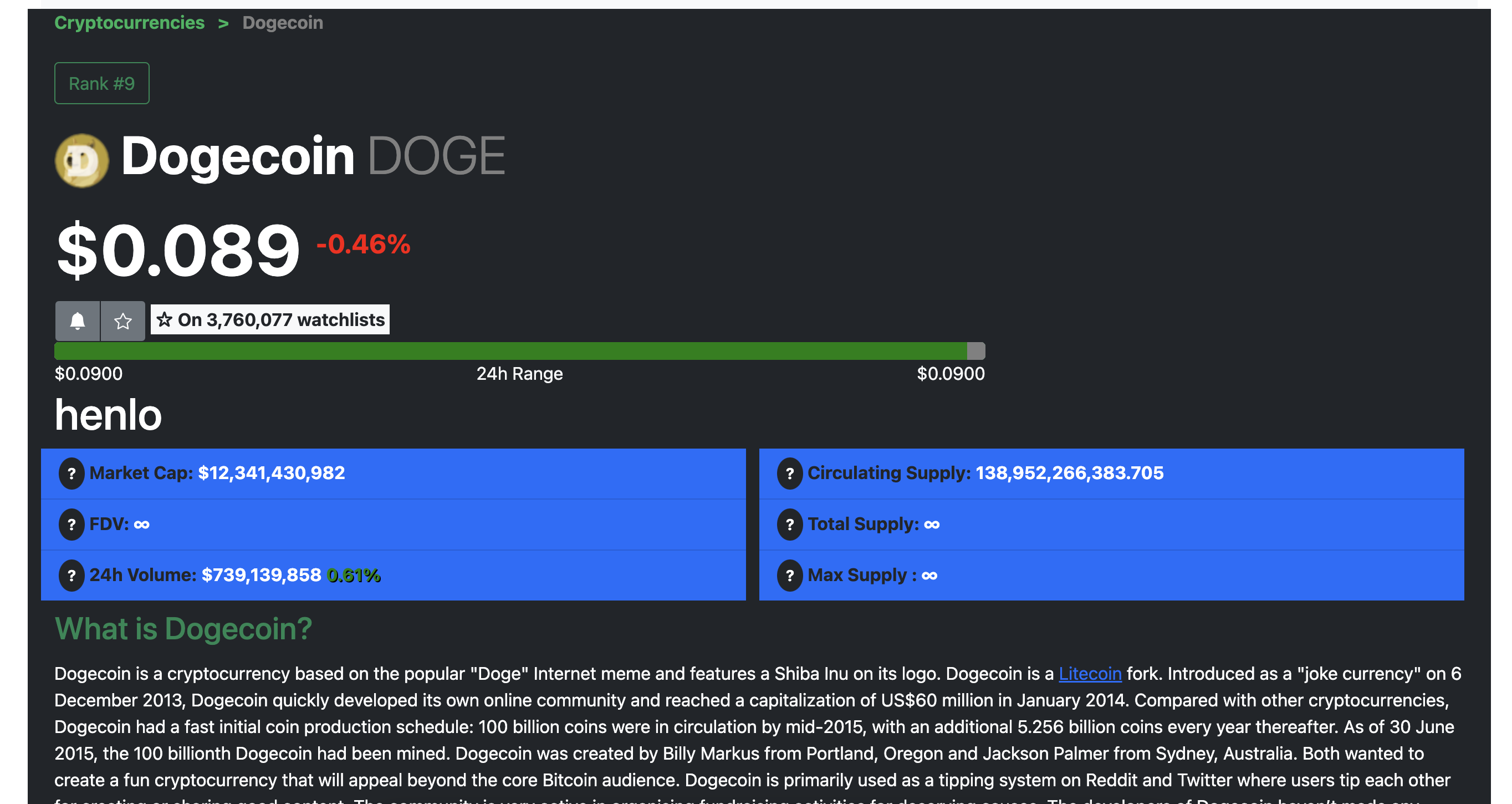This screenshot has width=1512, height=804.
Task: Click the Max Supply help icon
Action: tap(789, 575)
